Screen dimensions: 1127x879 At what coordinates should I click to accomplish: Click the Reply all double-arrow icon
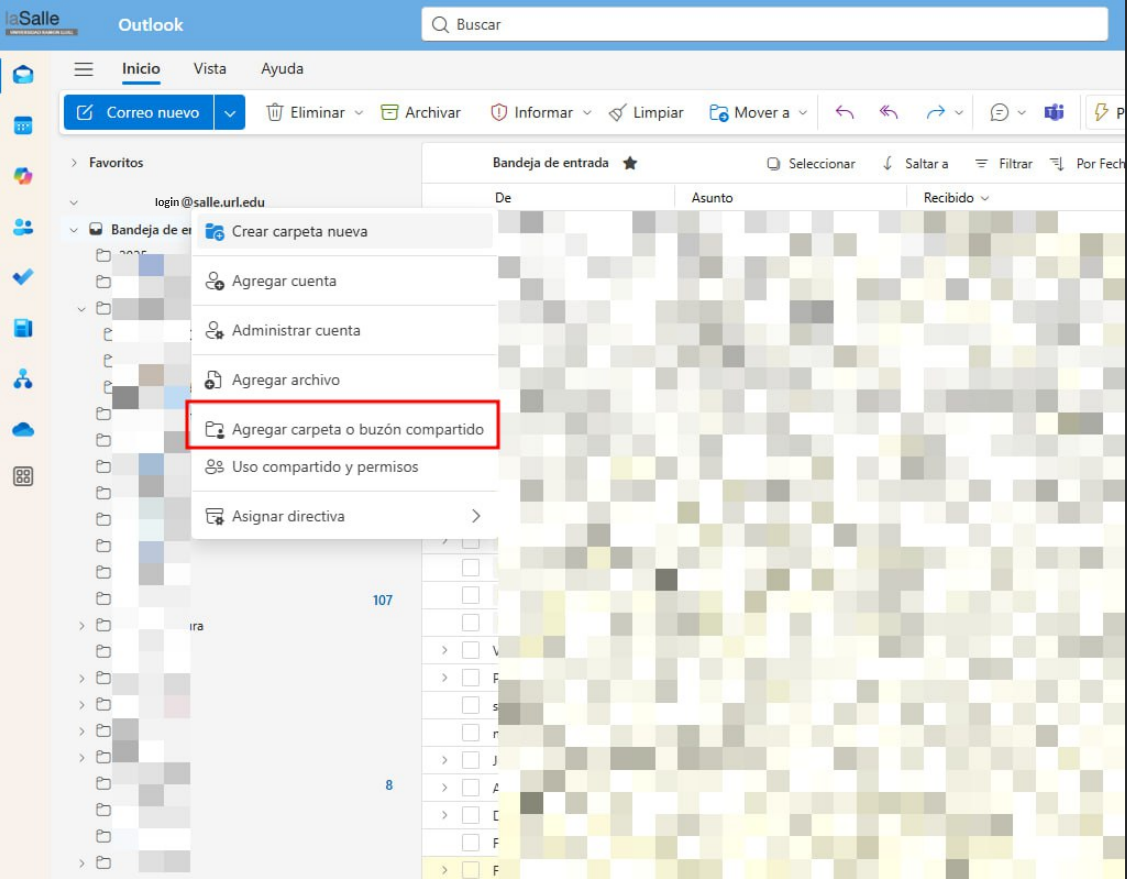pyautogui.click(x=889, y=113)
